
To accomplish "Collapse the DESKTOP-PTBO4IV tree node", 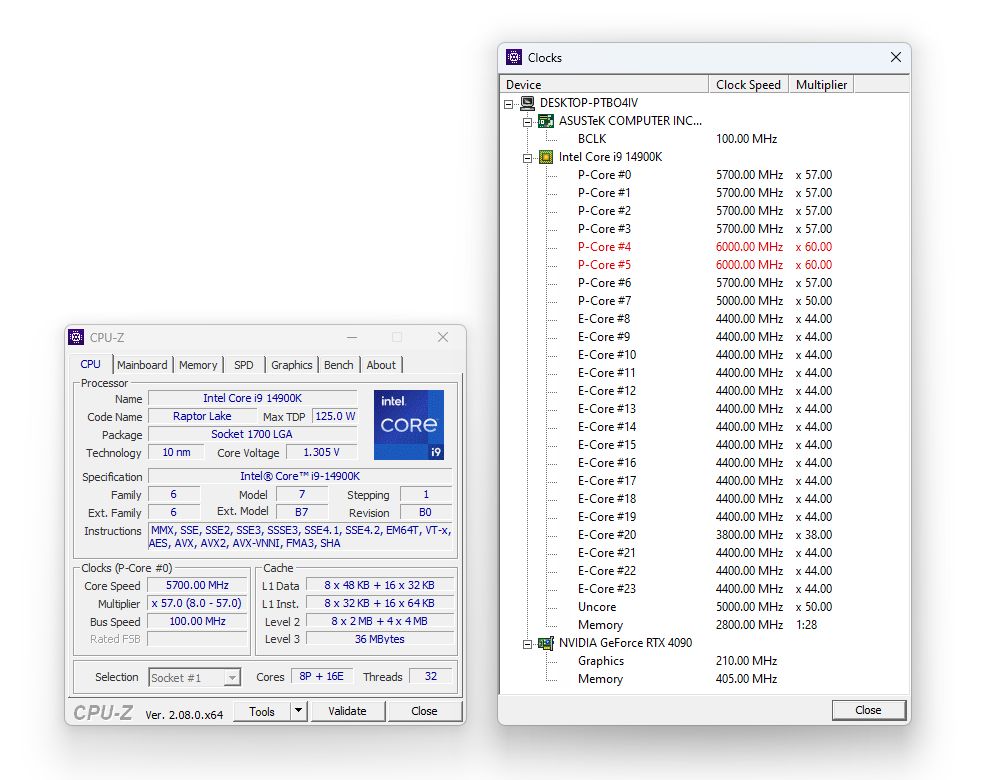I will [x=508, y=103].
